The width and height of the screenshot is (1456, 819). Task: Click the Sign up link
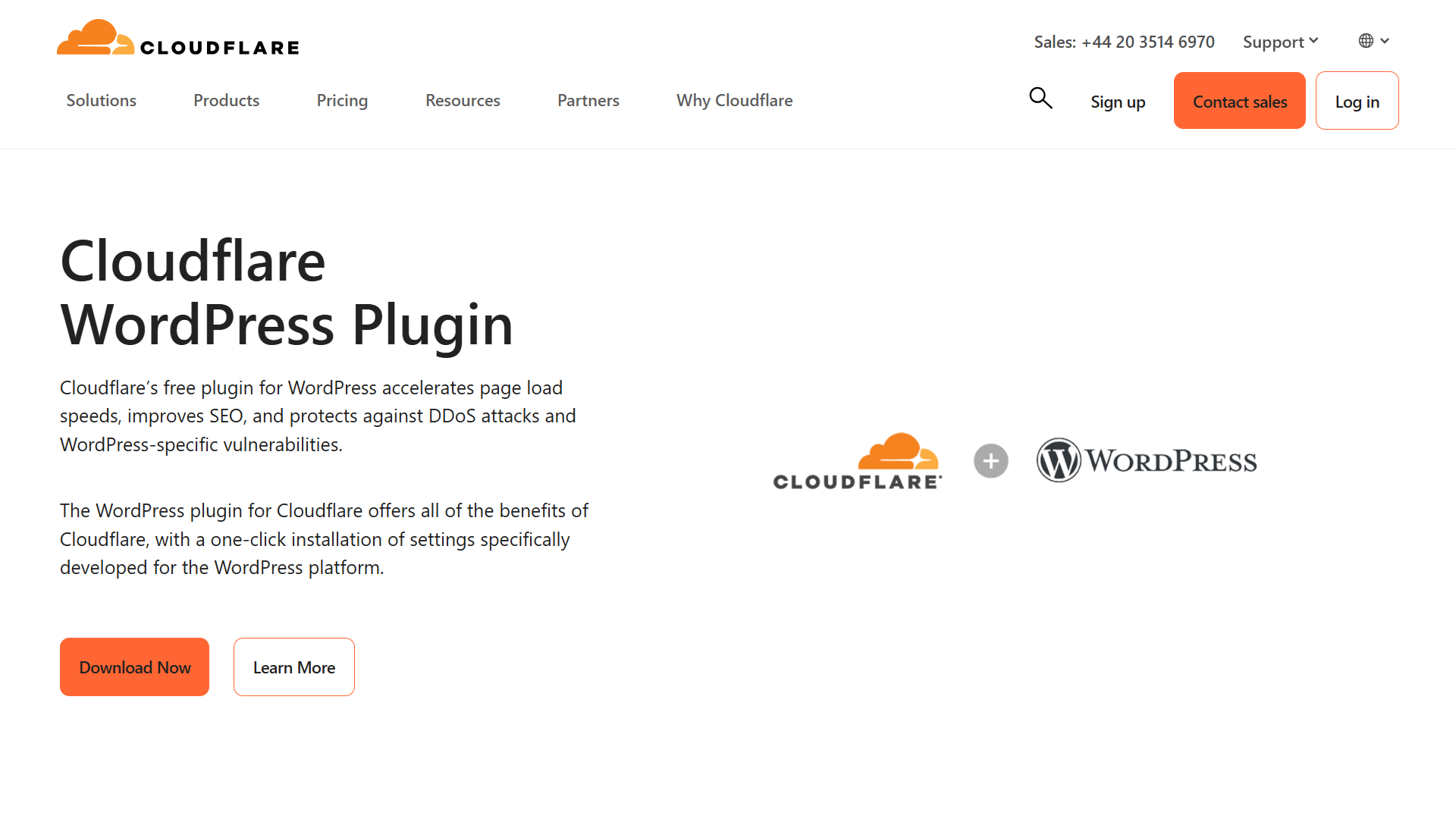pyautogui.click(x=1118, y=102)
